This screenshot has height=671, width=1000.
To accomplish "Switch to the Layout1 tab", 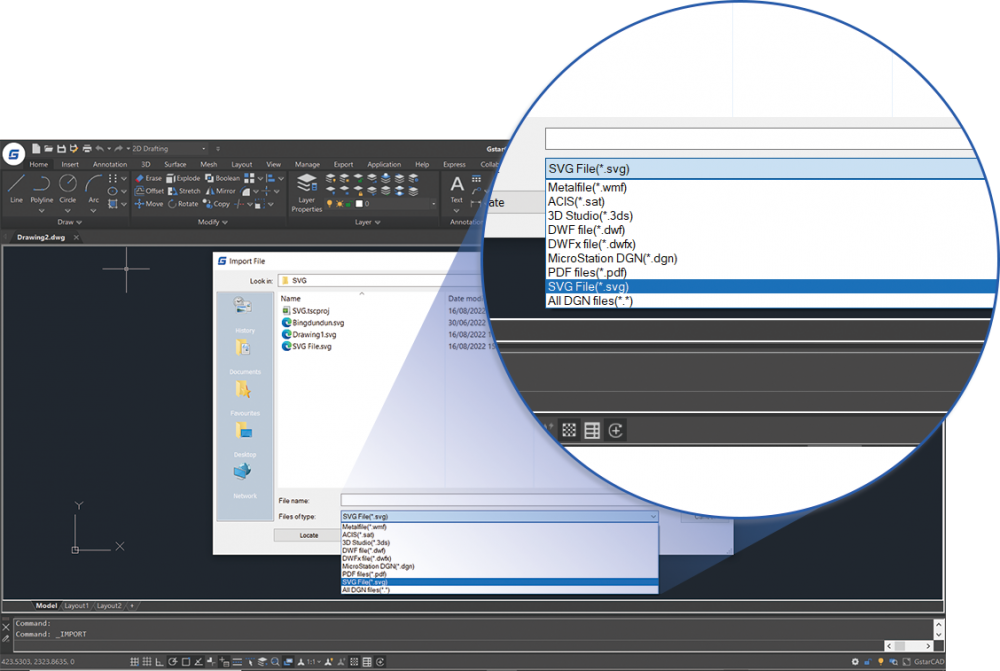I will [x=77, y=606].
